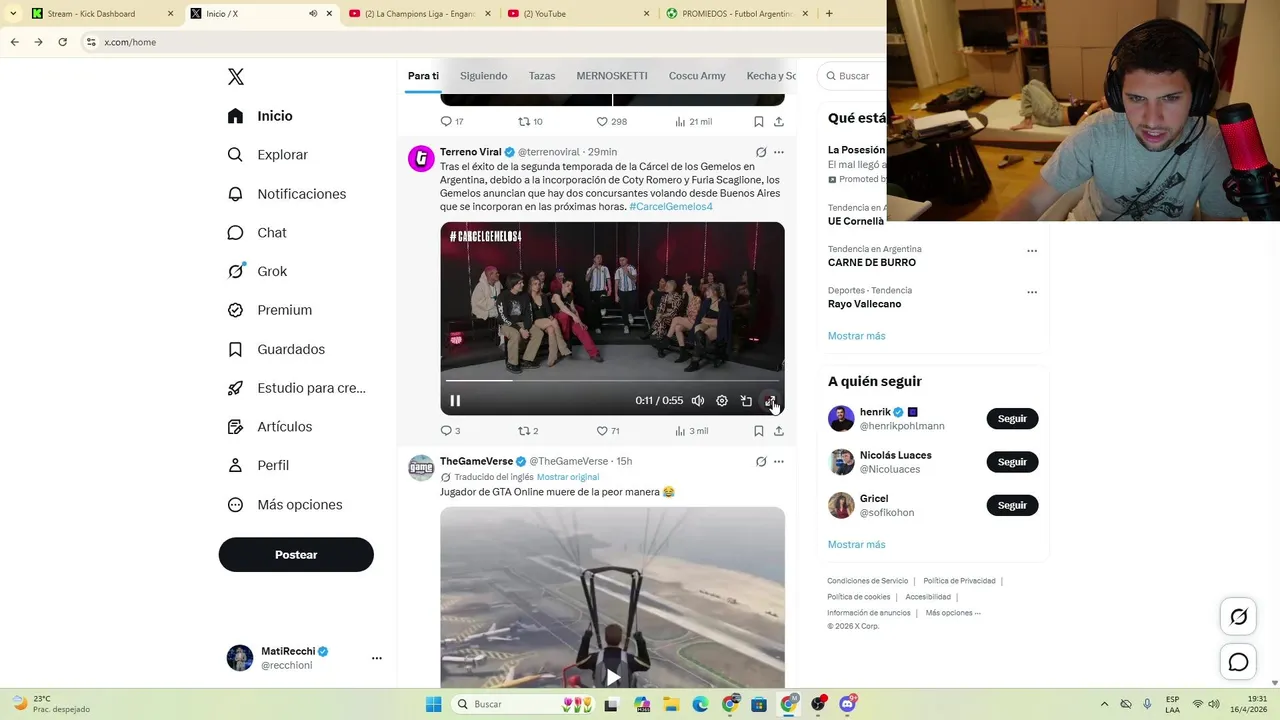1280x720 pixels.
Task: Follow Gricel with the Seguir button
Action: [x=1012, y=506]
